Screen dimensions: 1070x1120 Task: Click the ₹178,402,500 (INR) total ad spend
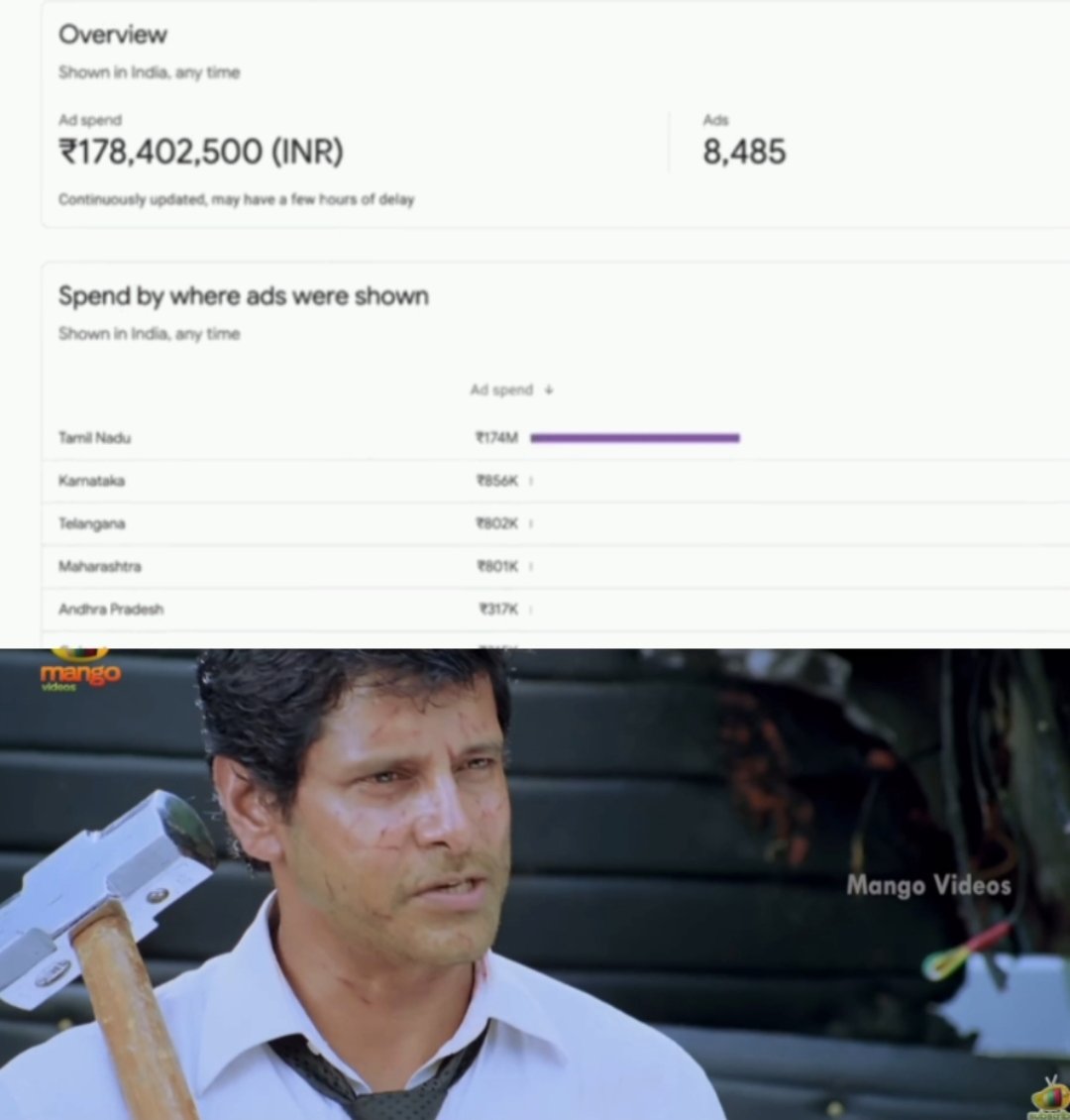coord(200,152)
